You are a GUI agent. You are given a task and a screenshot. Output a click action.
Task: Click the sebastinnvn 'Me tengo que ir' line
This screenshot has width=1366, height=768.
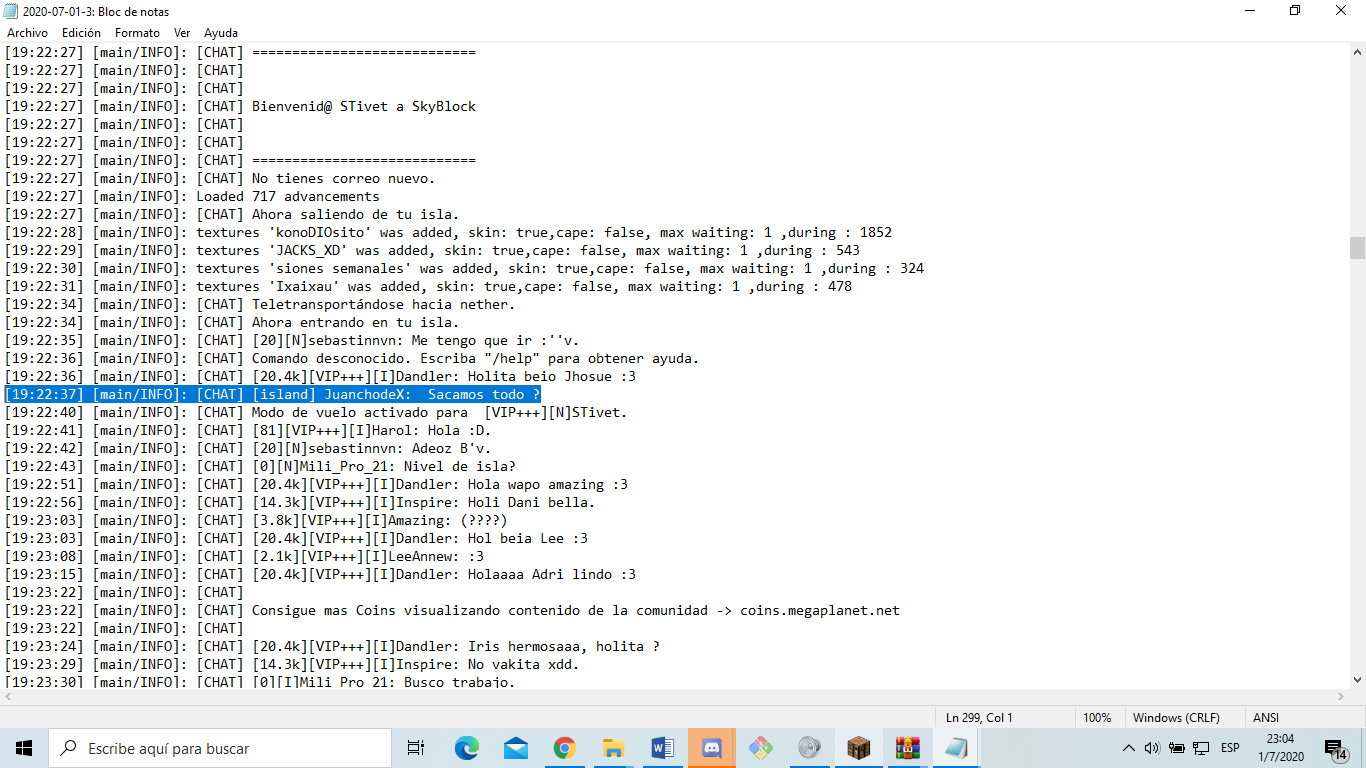(292, 340)
